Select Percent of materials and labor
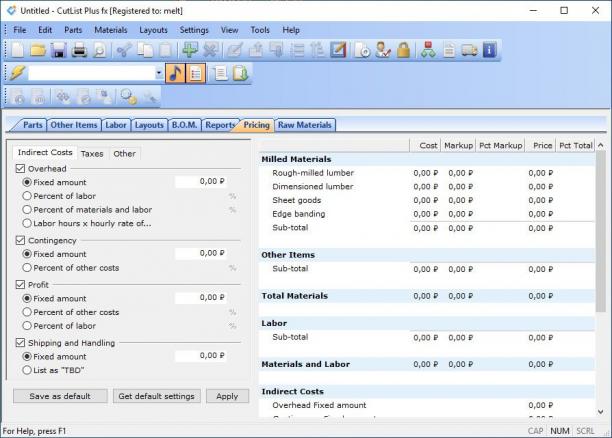The image size is (612, 438). click(87, 210)
